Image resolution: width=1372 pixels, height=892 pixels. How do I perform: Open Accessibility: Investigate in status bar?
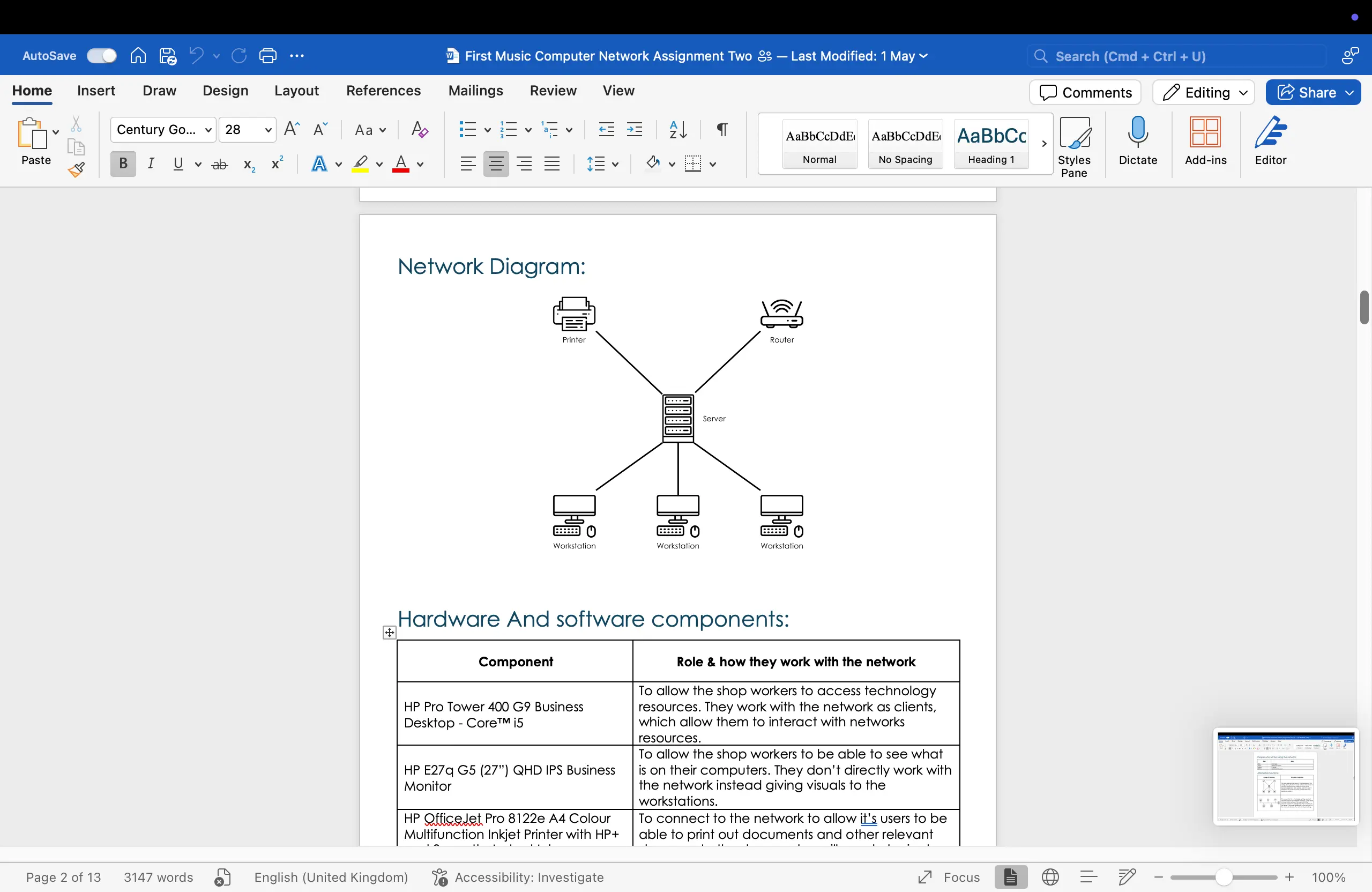(518, 877)
